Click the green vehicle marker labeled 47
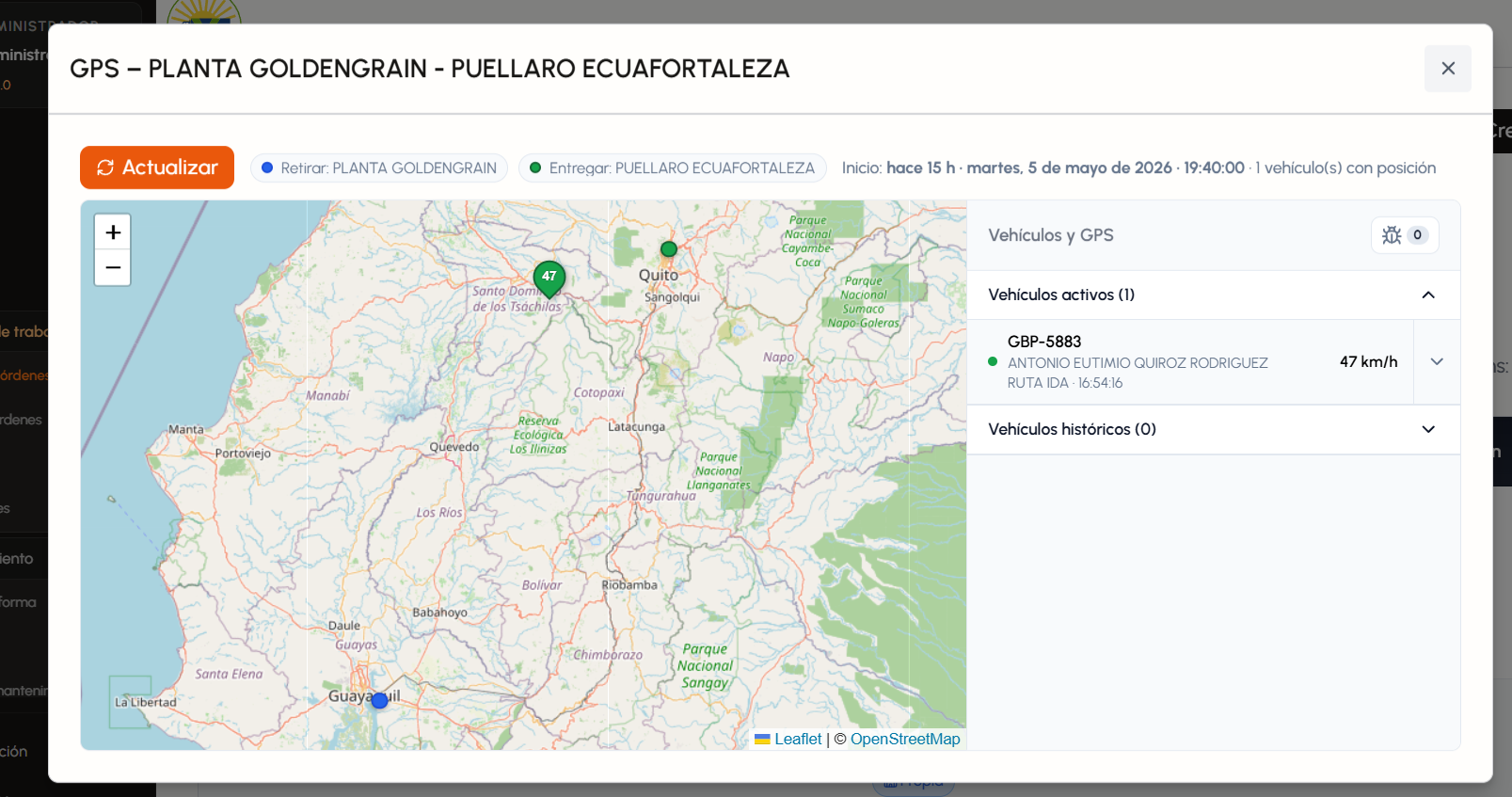 (x=549, y=279)
